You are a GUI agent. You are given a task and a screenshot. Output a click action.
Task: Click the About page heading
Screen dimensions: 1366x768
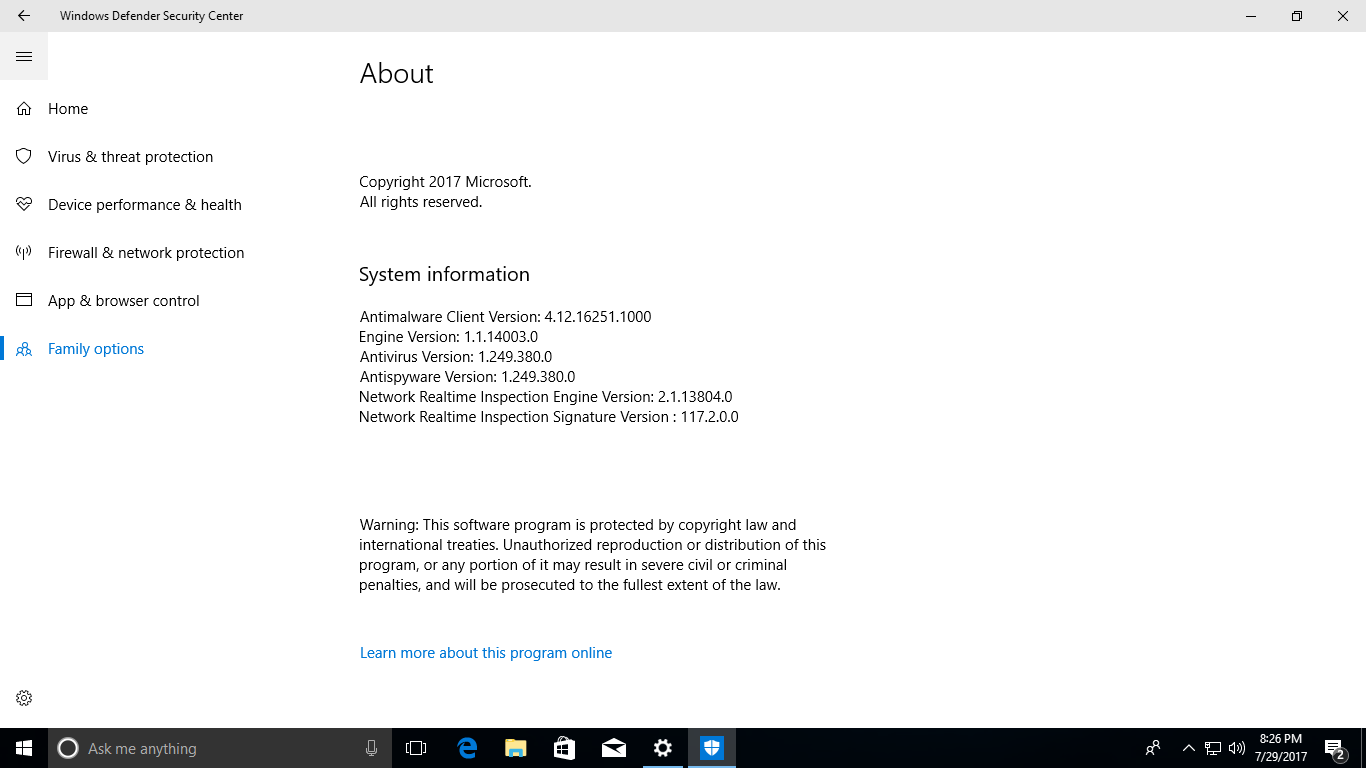pyautogui.click(x=397, y=74)
